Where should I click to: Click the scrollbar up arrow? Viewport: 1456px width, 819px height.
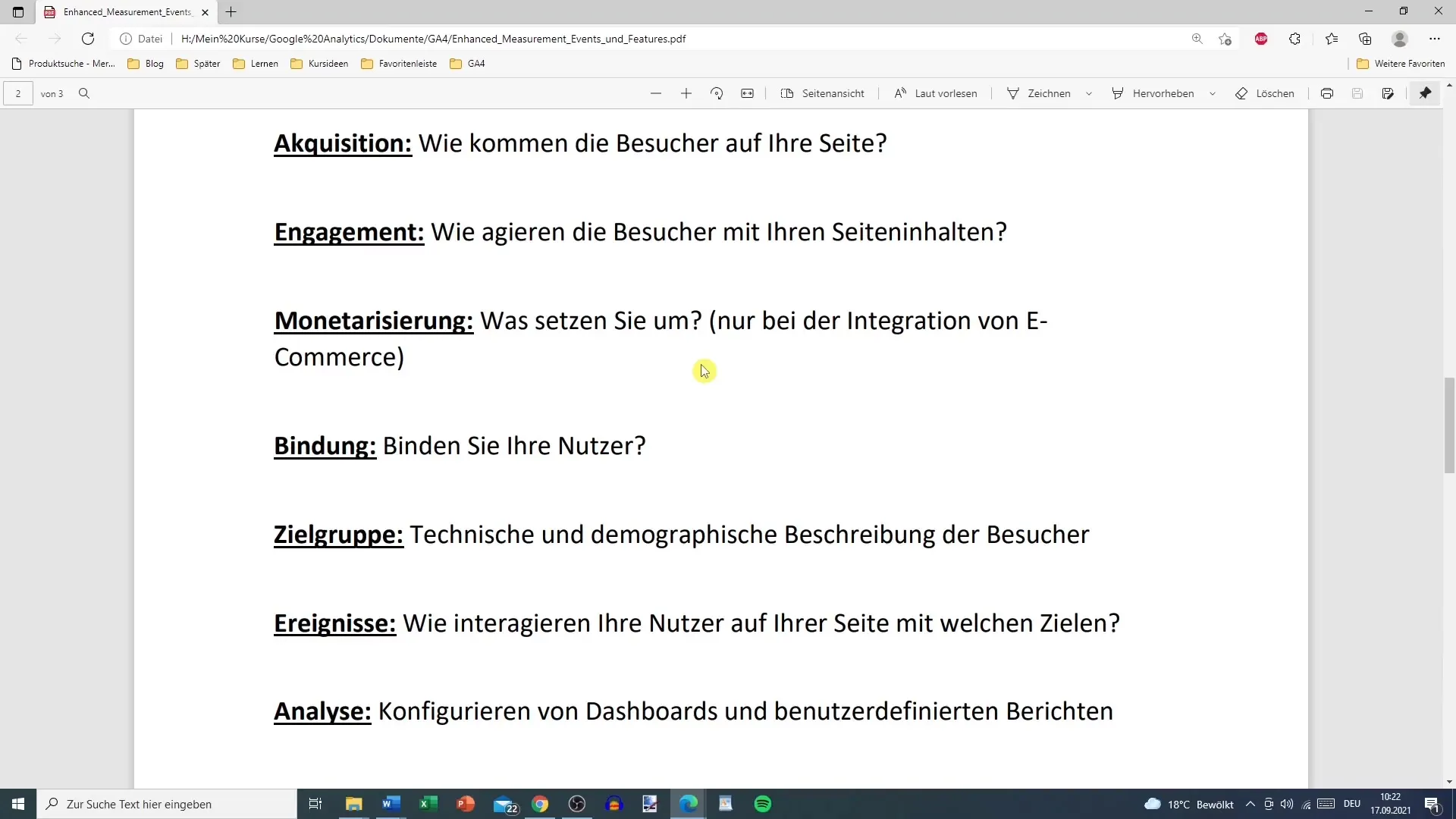pyautogui.click(x=1449, y=85)
